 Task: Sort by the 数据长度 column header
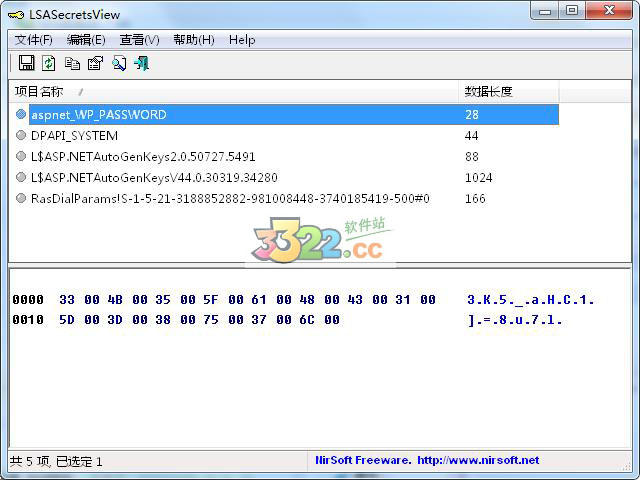[x=509, y=91]
